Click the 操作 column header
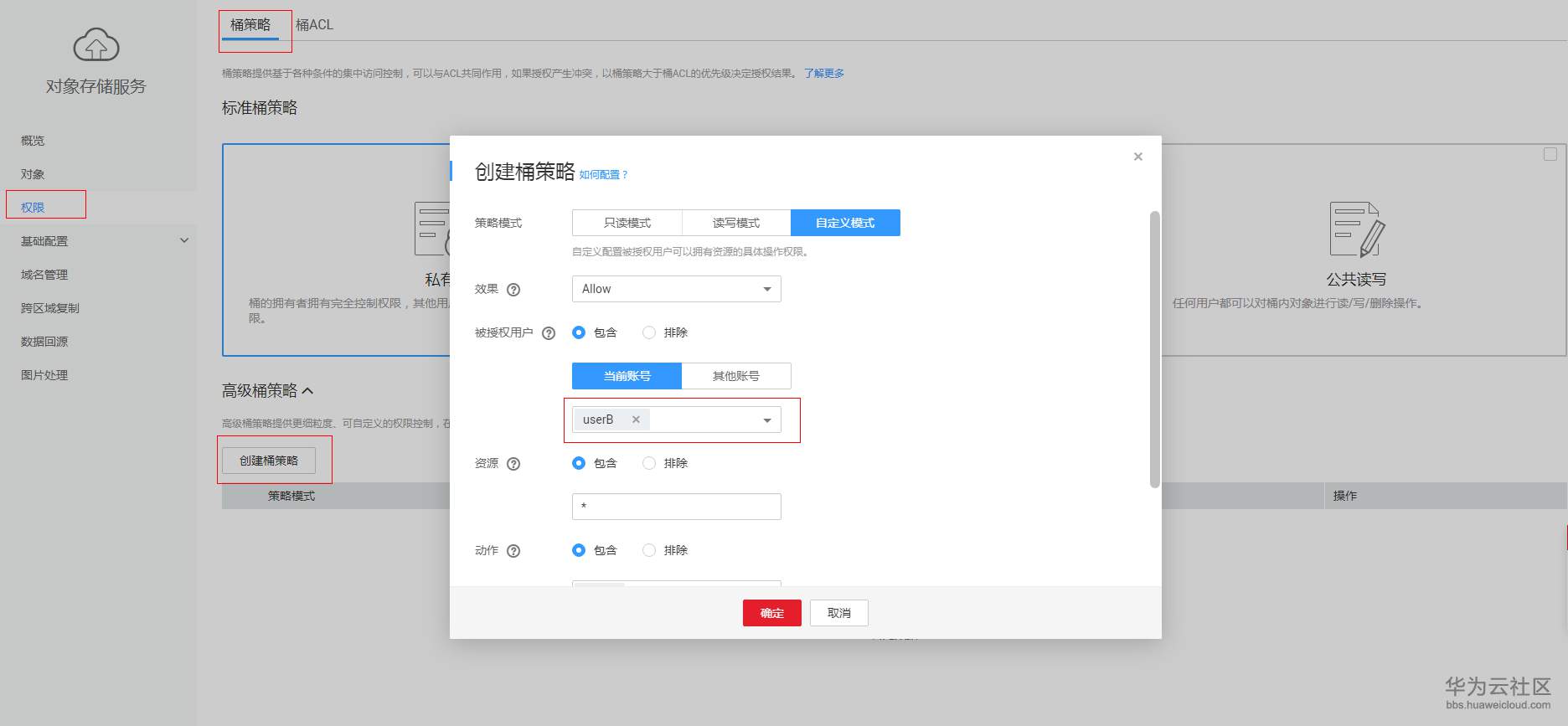The image size is (1568, 726). click(x=1345, y=496)
